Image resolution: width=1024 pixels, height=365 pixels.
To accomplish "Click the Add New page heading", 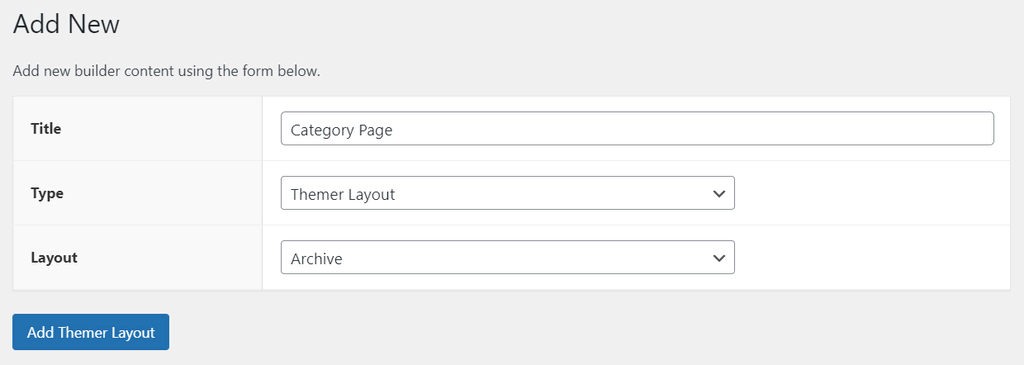I will [66, 24].
